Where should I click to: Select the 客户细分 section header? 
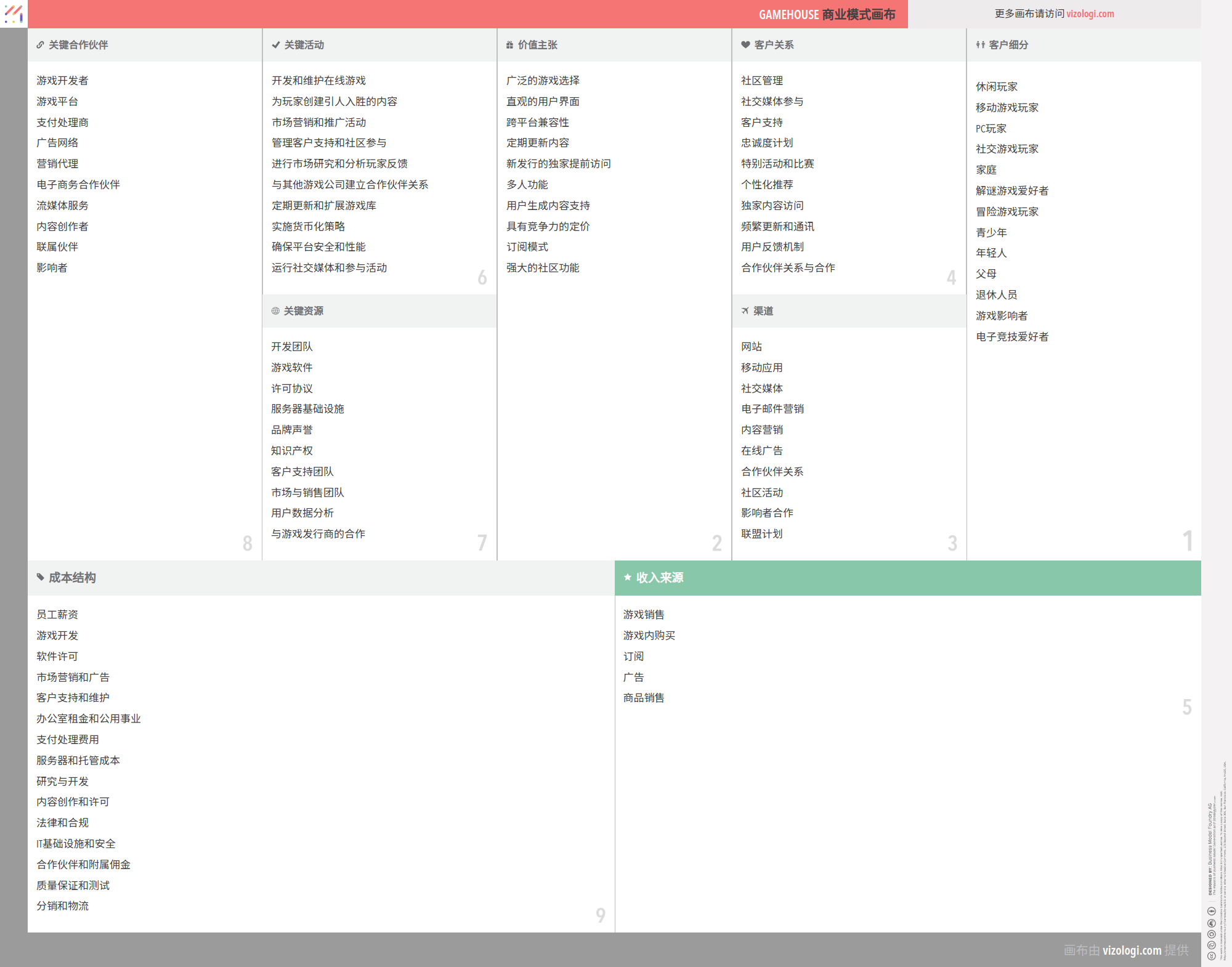(1008, 45)
